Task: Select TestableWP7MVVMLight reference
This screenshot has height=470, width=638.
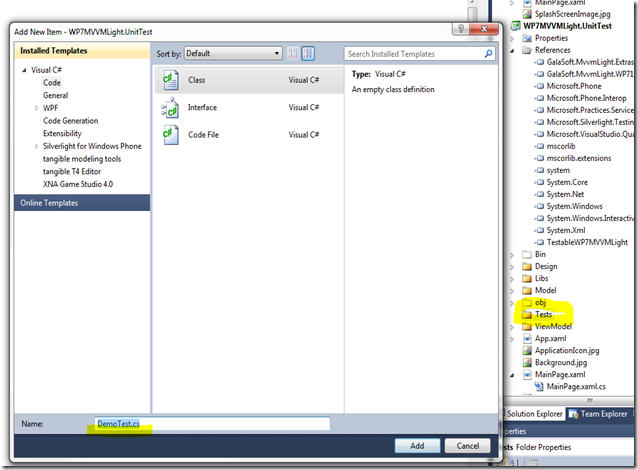Action: click(587, 243)
